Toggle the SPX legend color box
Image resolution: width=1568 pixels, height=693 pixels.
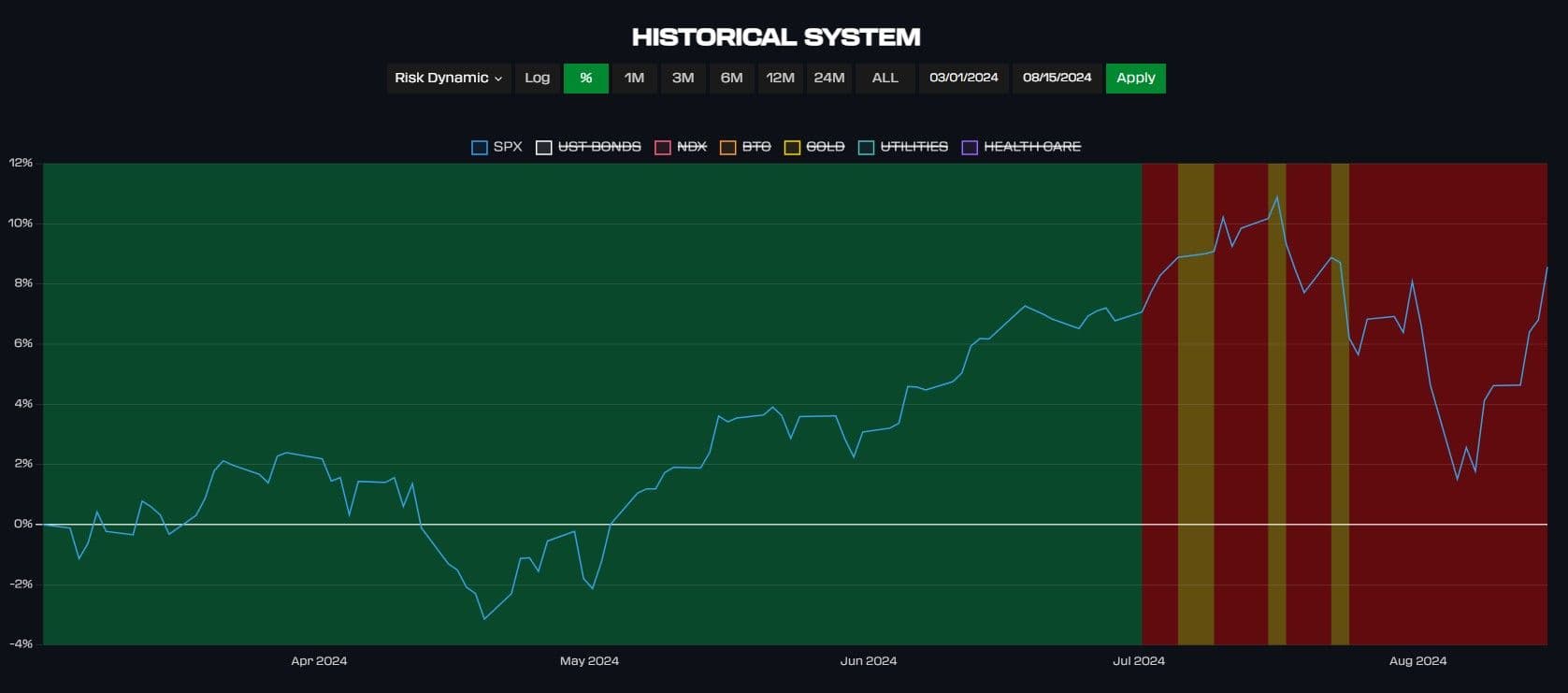tap(480, 147)
